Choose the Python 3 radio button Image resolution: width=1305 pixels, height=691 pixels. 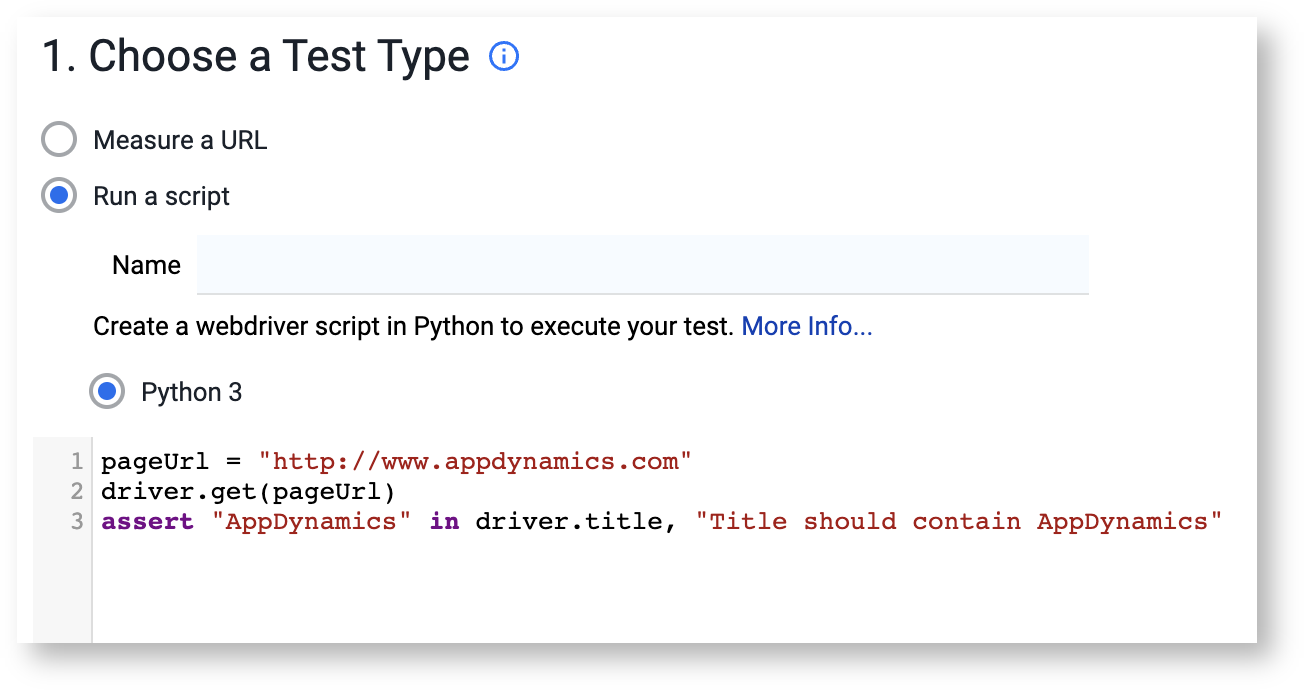point(107,392)
